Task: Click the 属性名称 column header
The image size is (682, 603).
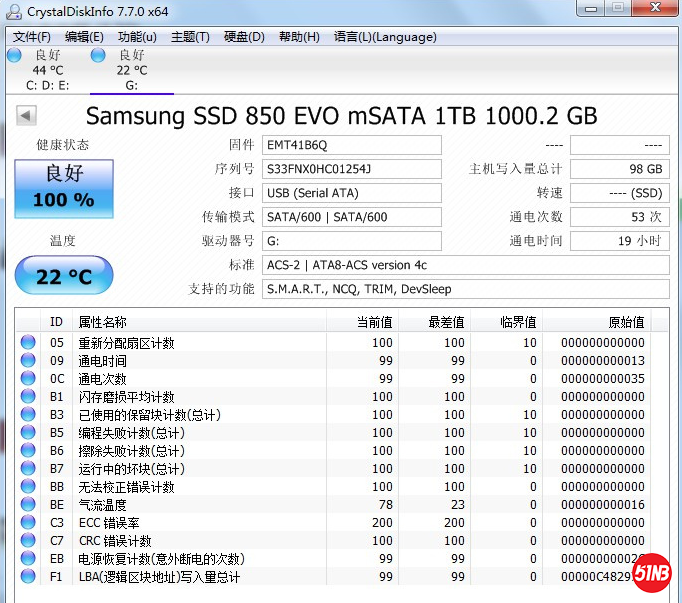Action: pyautogui.click(x=199, y=322)
